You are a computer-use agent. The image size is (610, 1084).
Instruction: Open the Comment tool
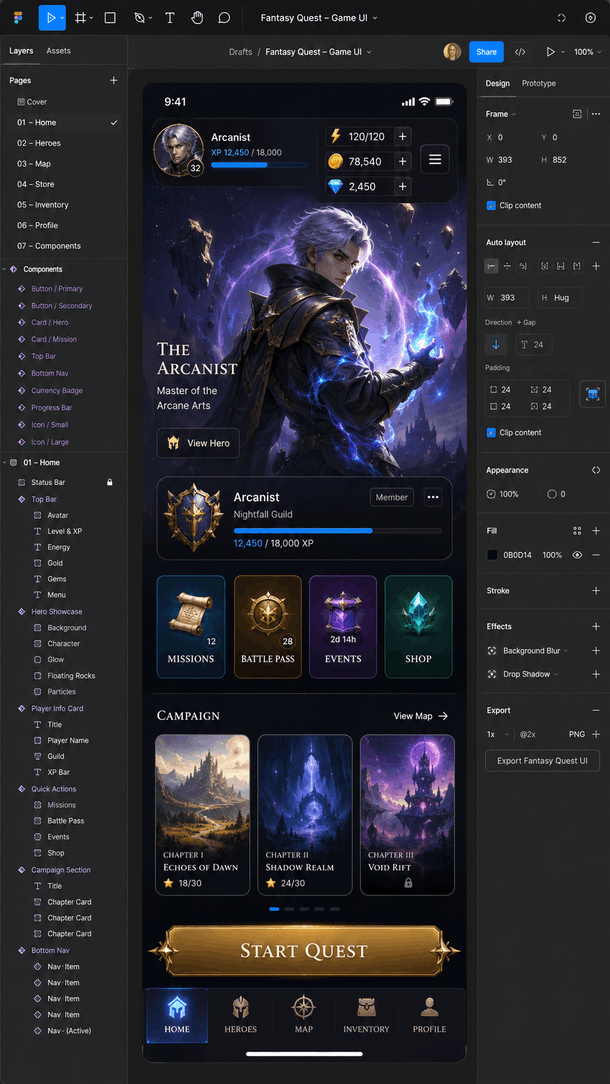(x=224, y=18)
